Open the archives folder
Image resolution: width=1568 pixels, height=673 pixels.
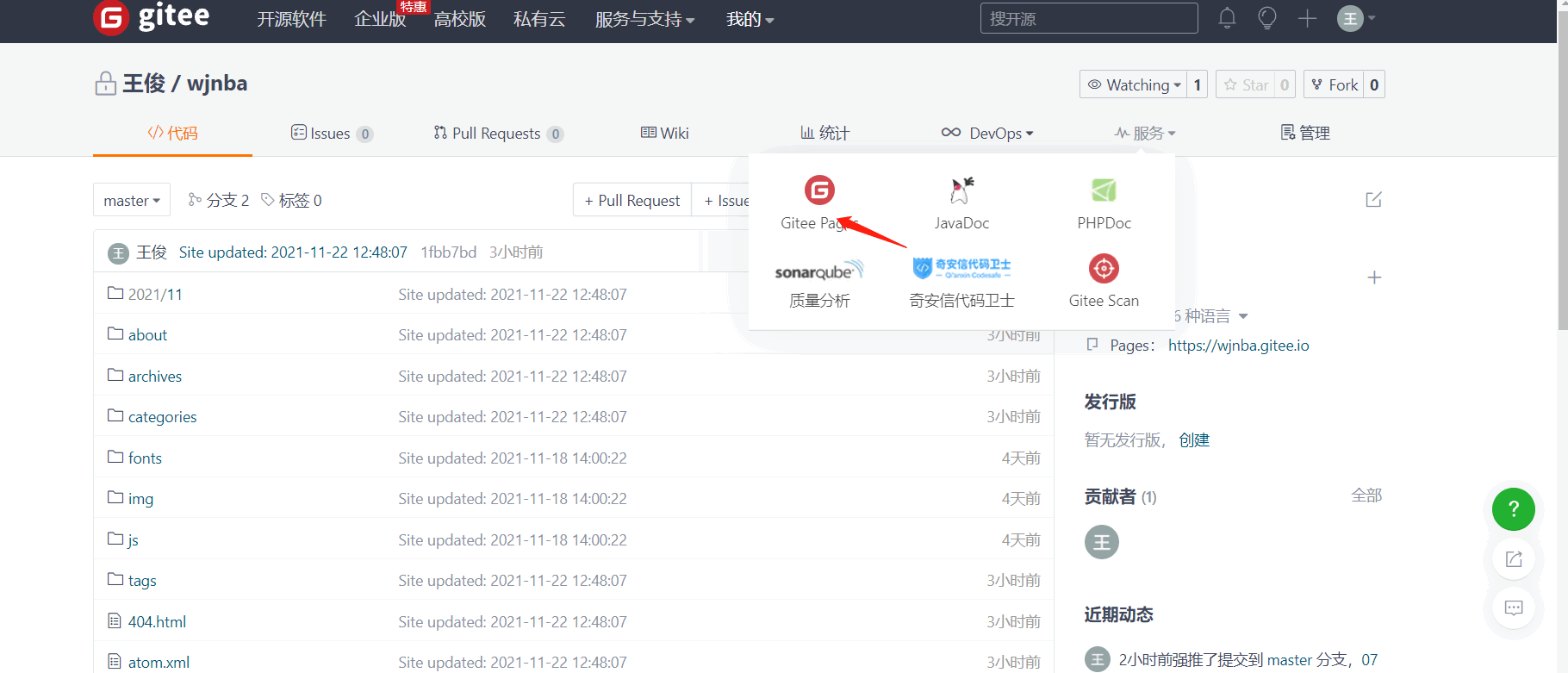point(154,376)
